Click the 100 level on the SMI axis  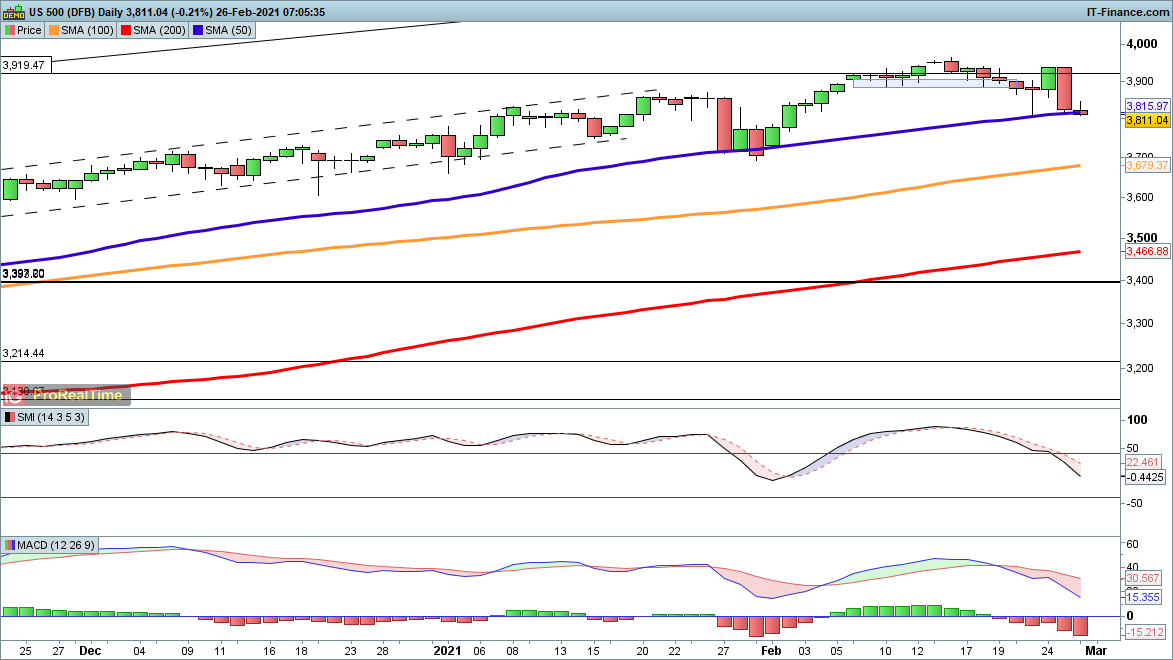pyautogui.click(x=1137, y=420)
